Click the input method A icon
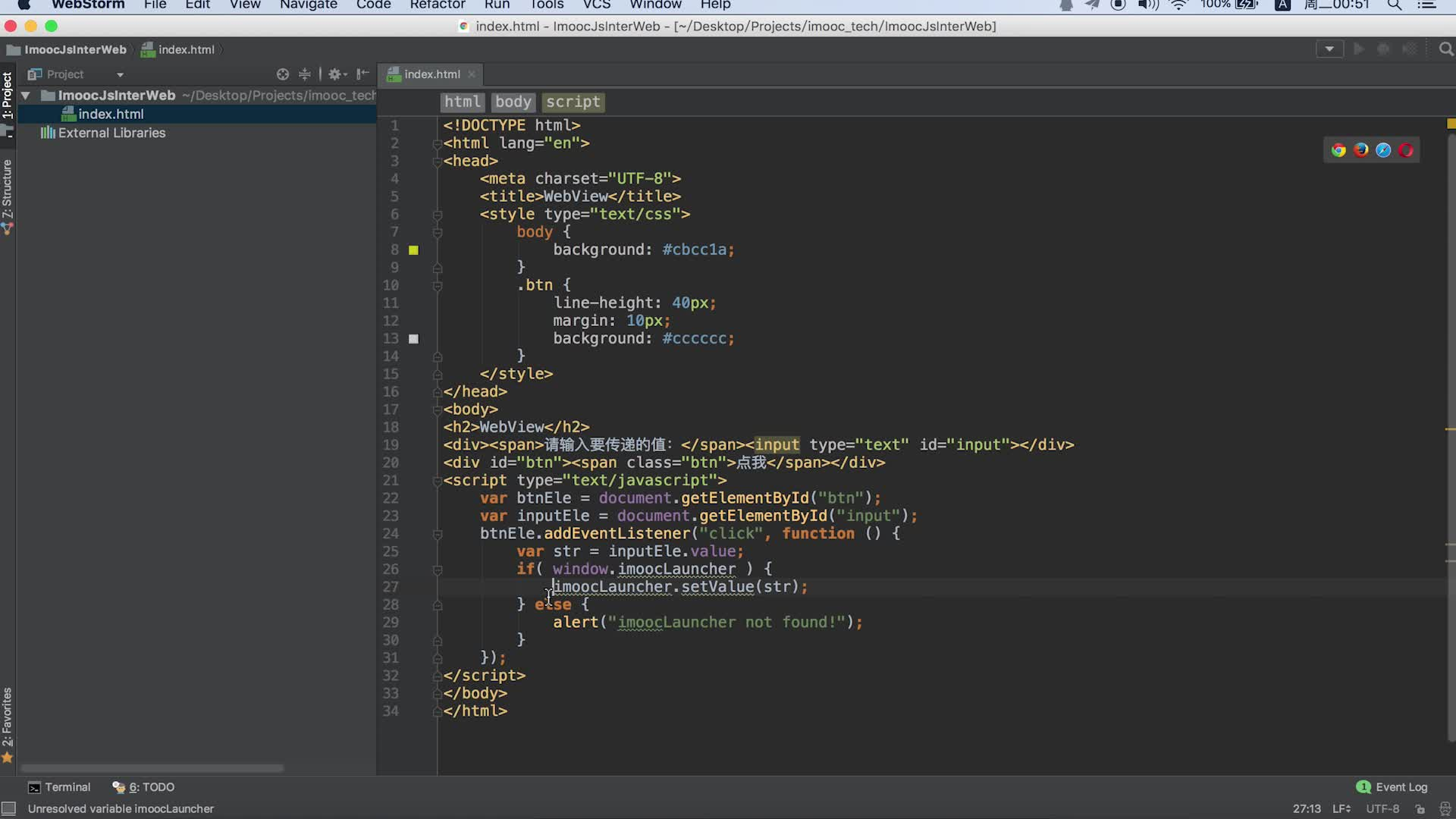 point(1282,5)
